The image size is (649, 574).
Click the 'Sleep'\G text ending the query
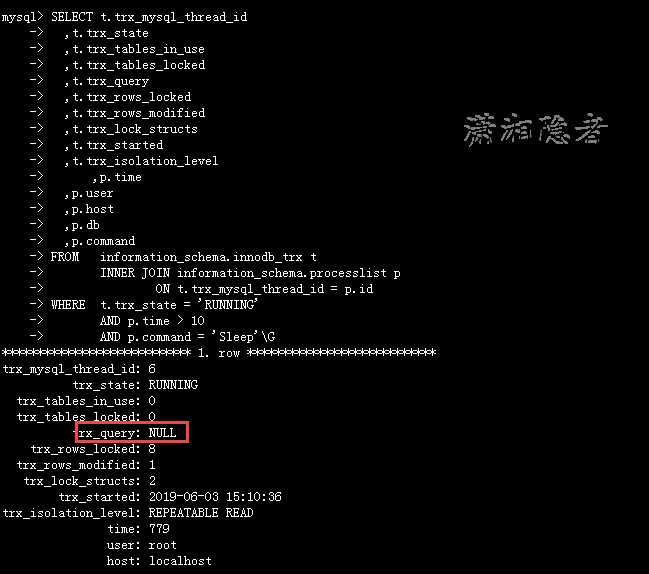pos(243,337)
